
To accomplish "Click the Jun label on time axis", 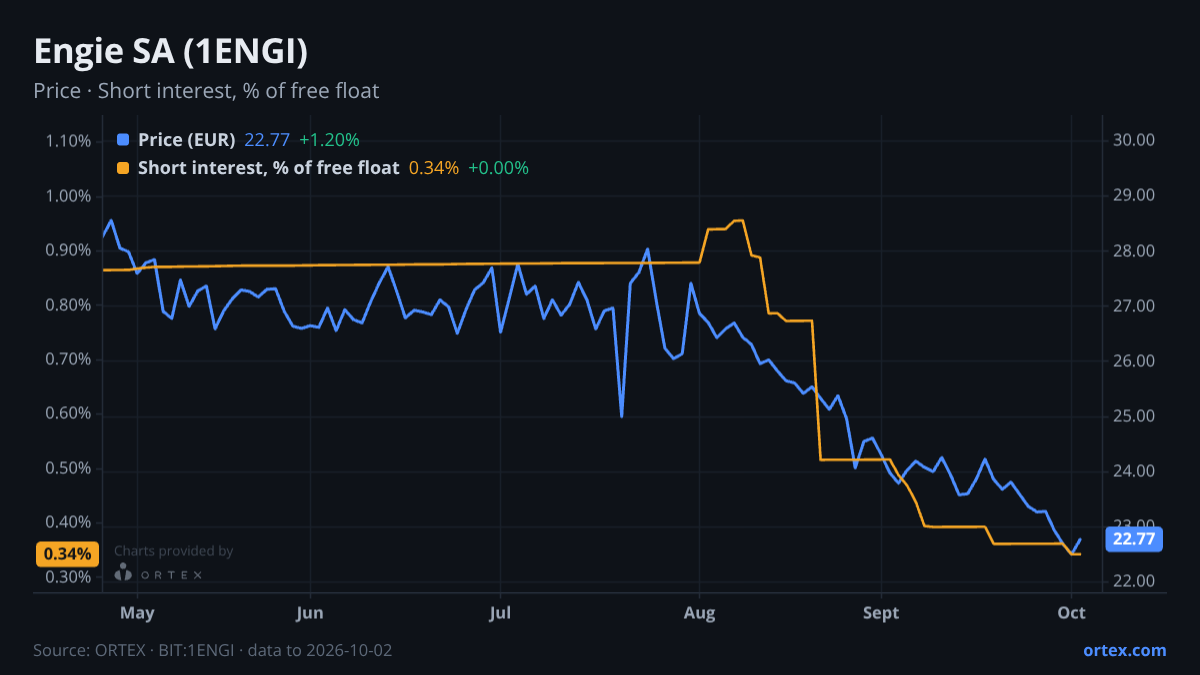I will 310,613.
